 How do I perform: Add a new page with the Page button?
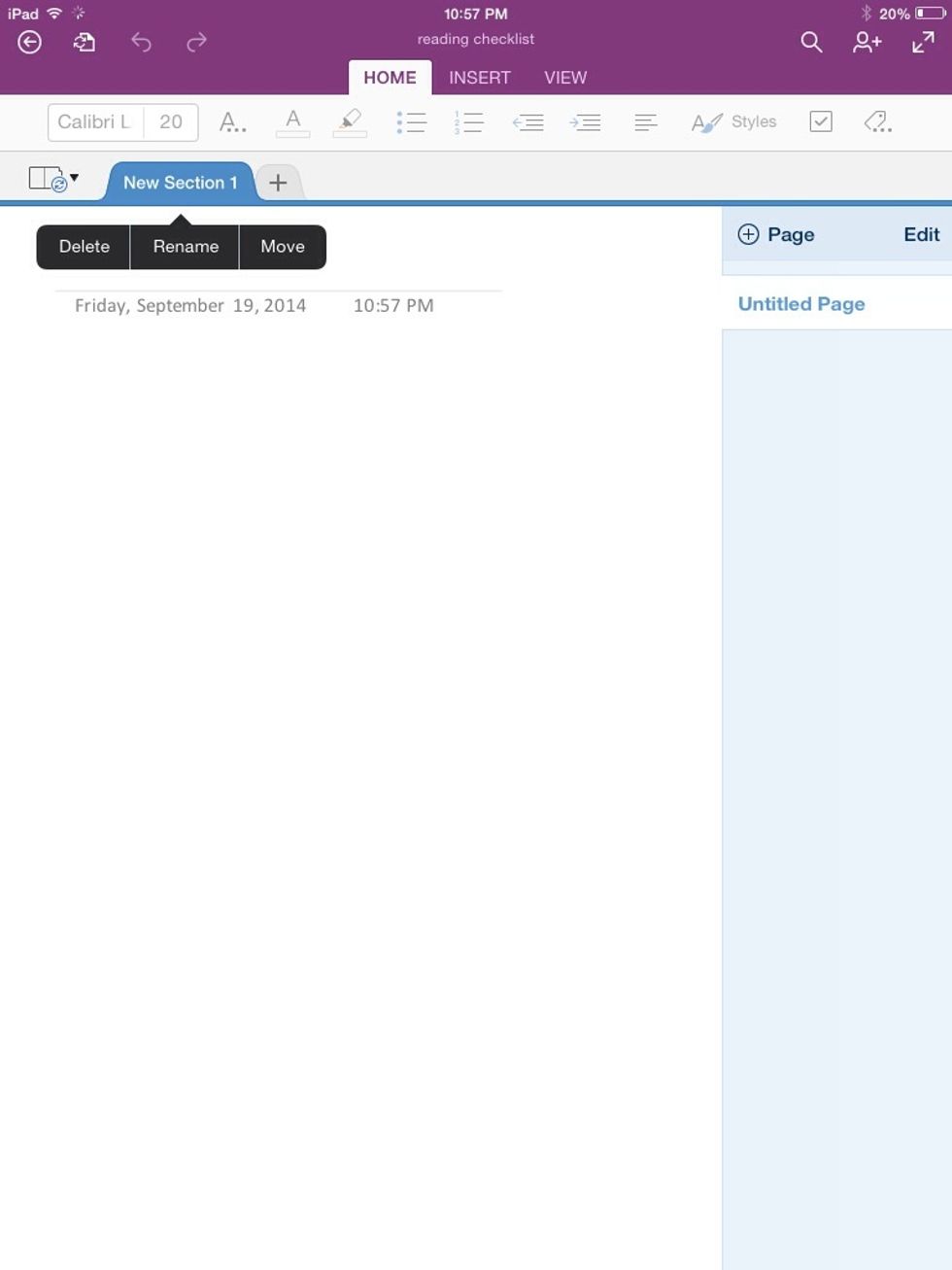(x=774, y=234)
